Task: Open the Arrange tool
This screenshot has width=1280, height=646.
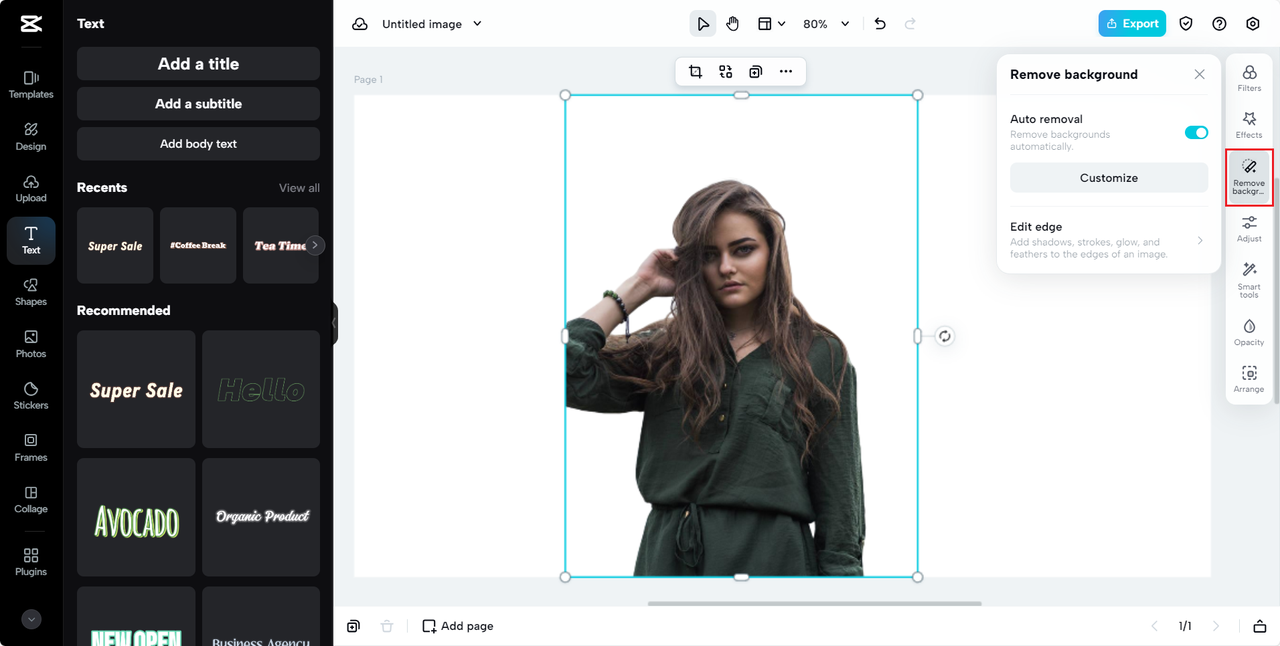Action: coord(1249,380)
